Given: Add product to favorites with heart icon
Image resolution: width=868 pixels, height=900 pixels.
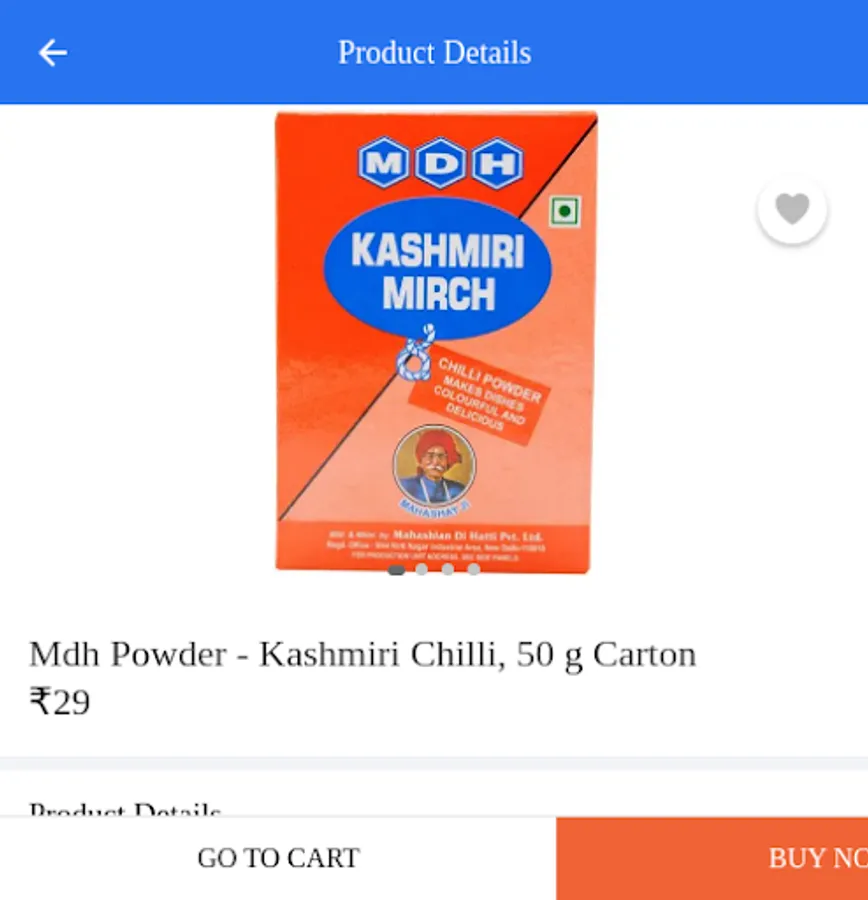Looking at the screenshot, I should [x=792, y=210].
